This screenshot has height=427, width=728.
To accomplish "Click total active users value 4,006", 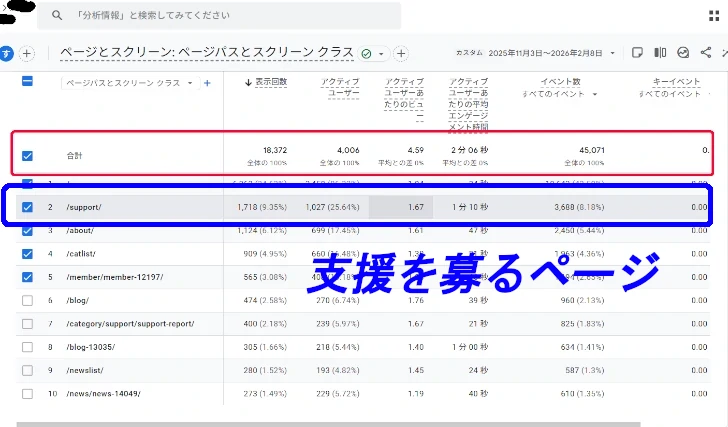I will (348, 150).
